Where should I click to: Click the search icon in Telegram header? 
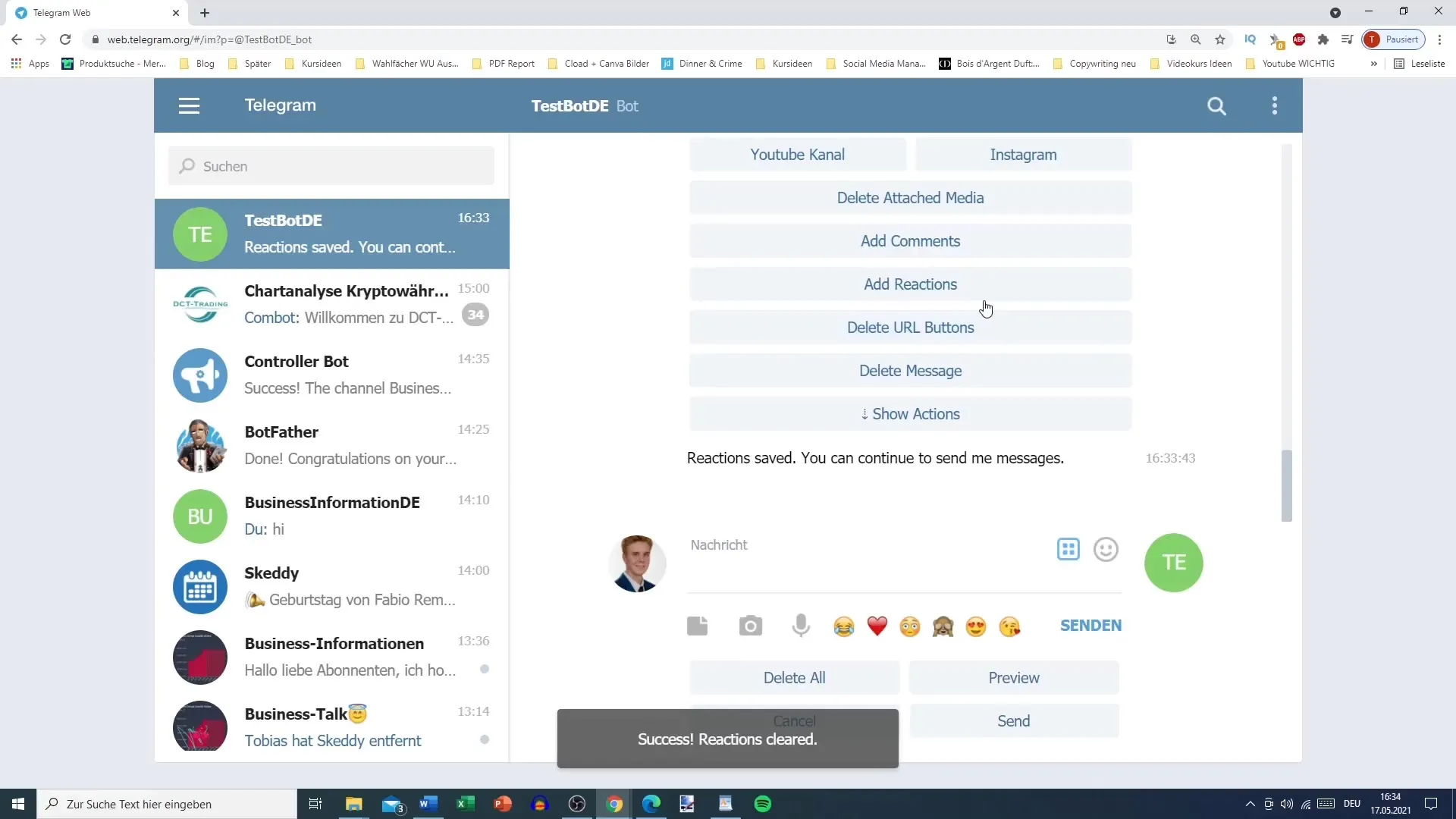pos(1217,105)
